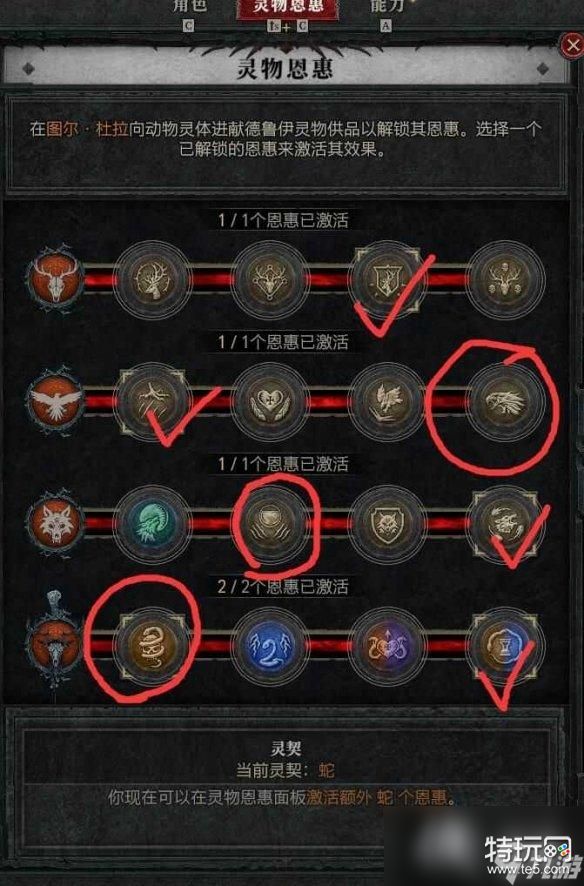Pick the purple twin snakes boon
The height and width of the screenshot is (886, 584).
coord(387,646)
